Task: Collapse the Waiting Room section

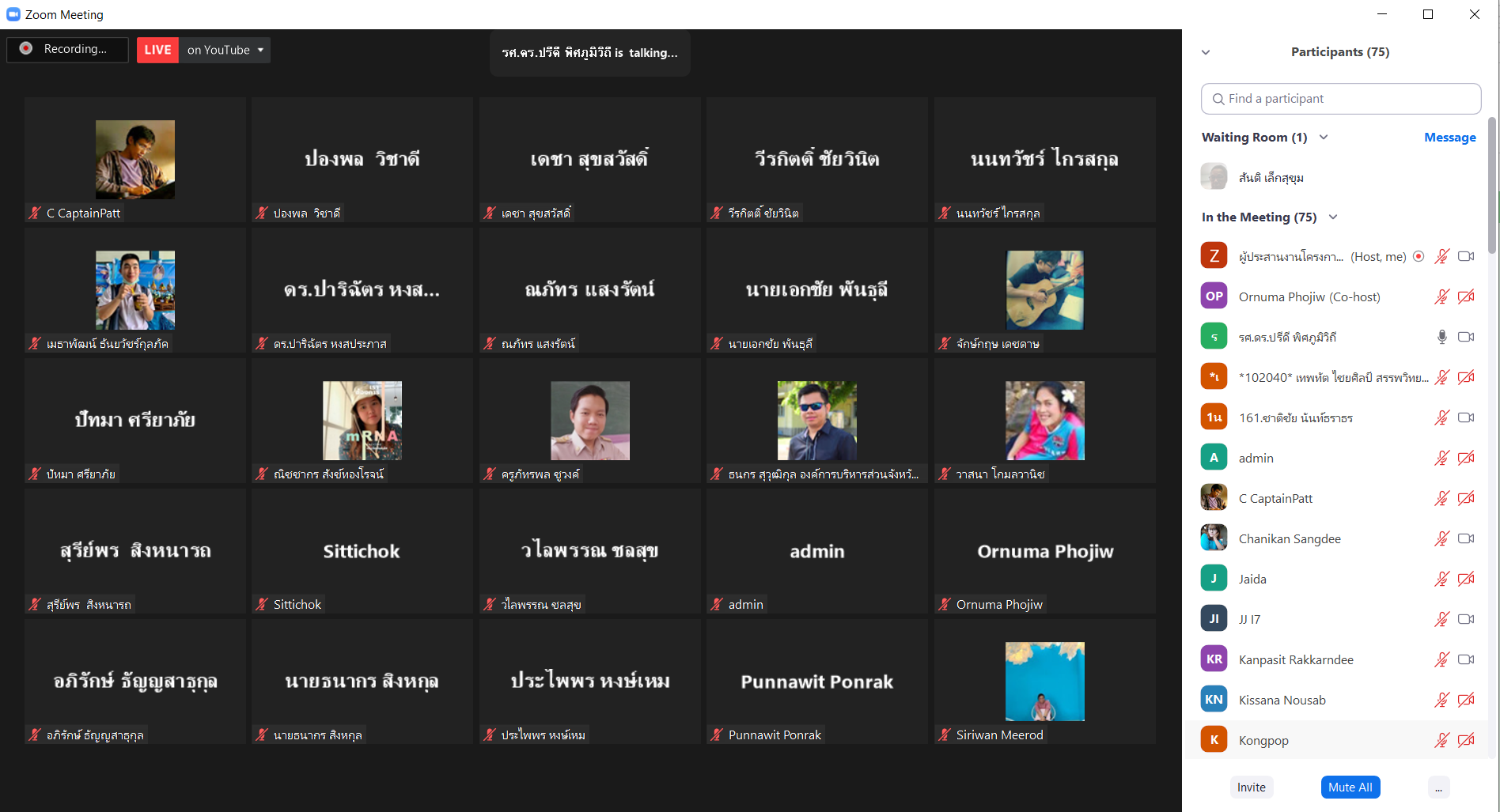Action: point(1324,137)
